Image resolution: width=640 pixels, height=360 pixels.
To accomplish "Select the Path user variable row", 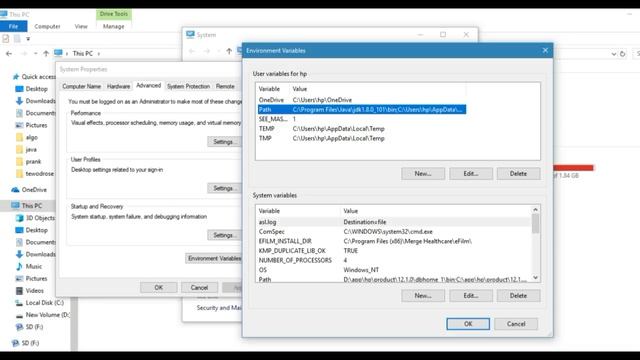I will point(362,109).
